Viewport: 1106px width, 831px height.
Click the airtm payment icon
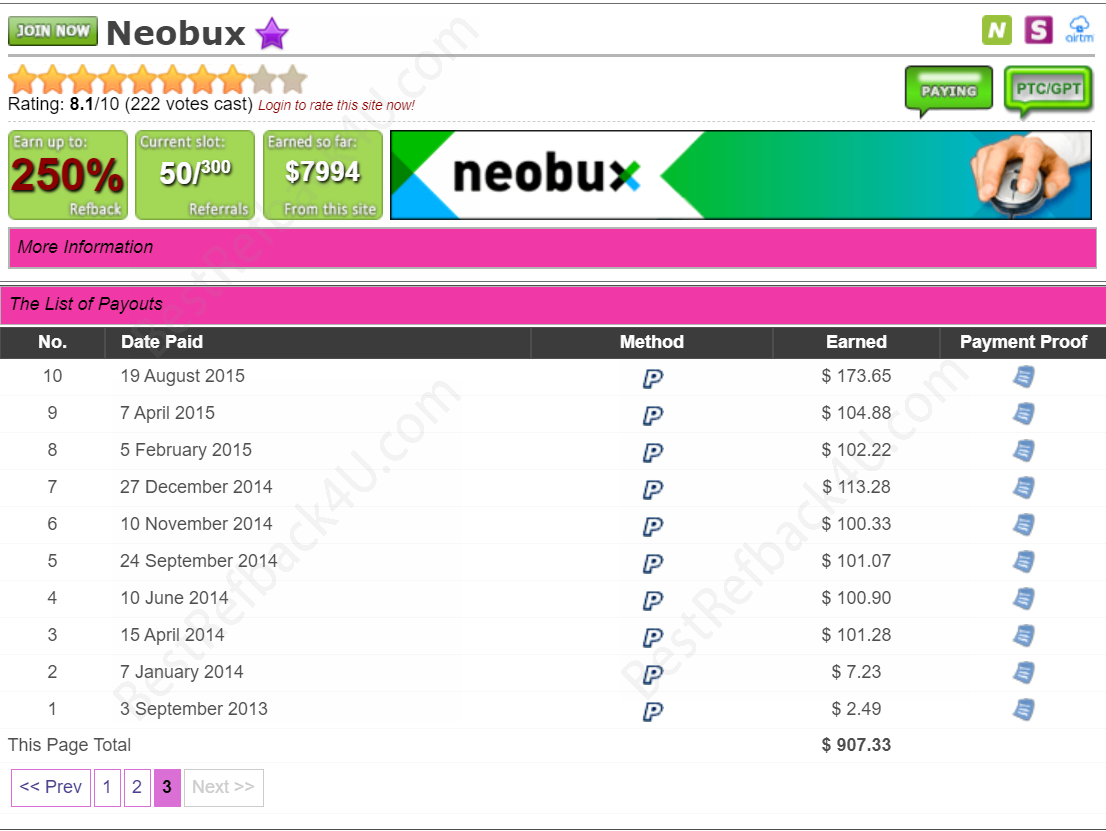point(1079,30)
